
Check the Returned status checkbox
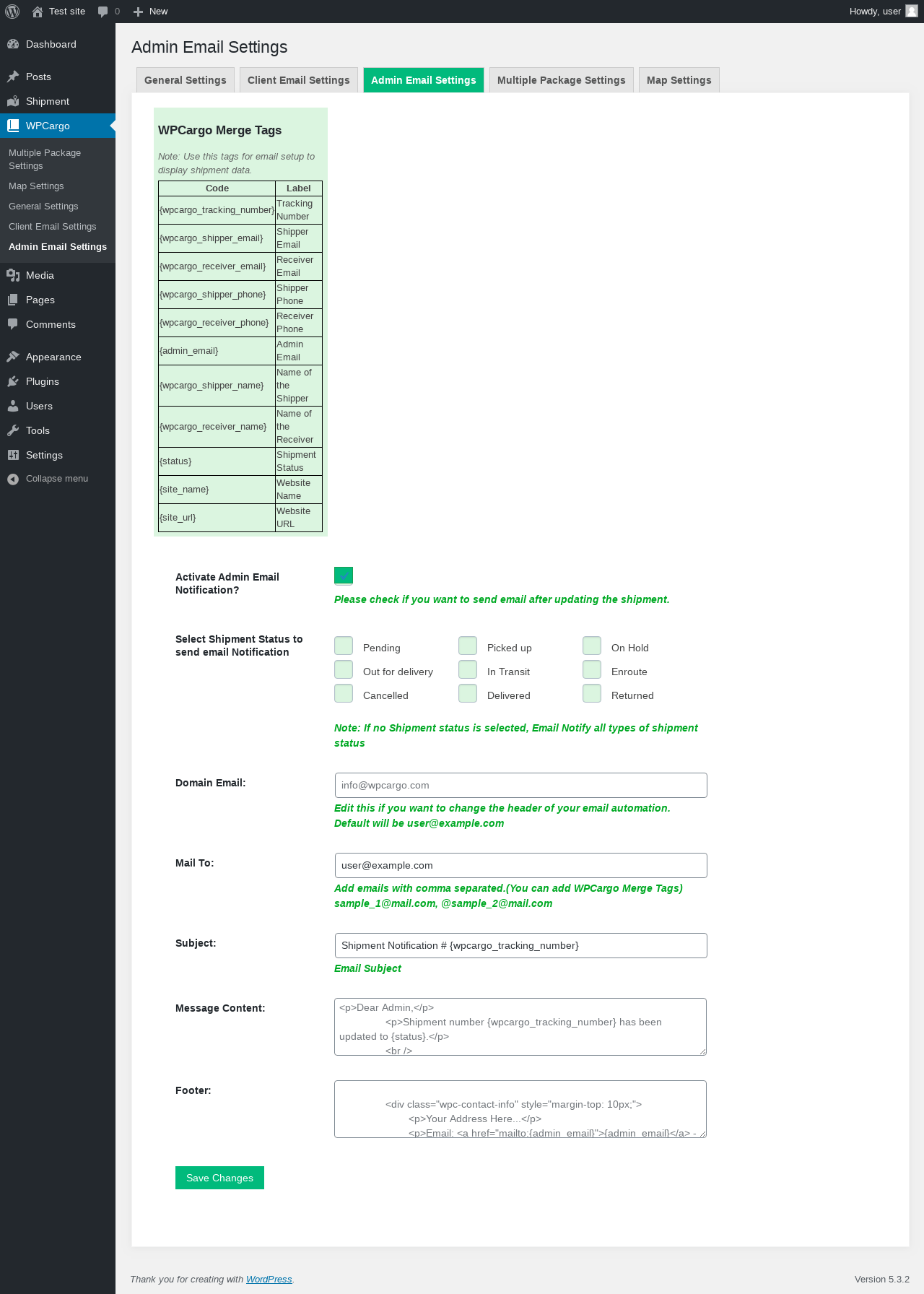point(592,693)
